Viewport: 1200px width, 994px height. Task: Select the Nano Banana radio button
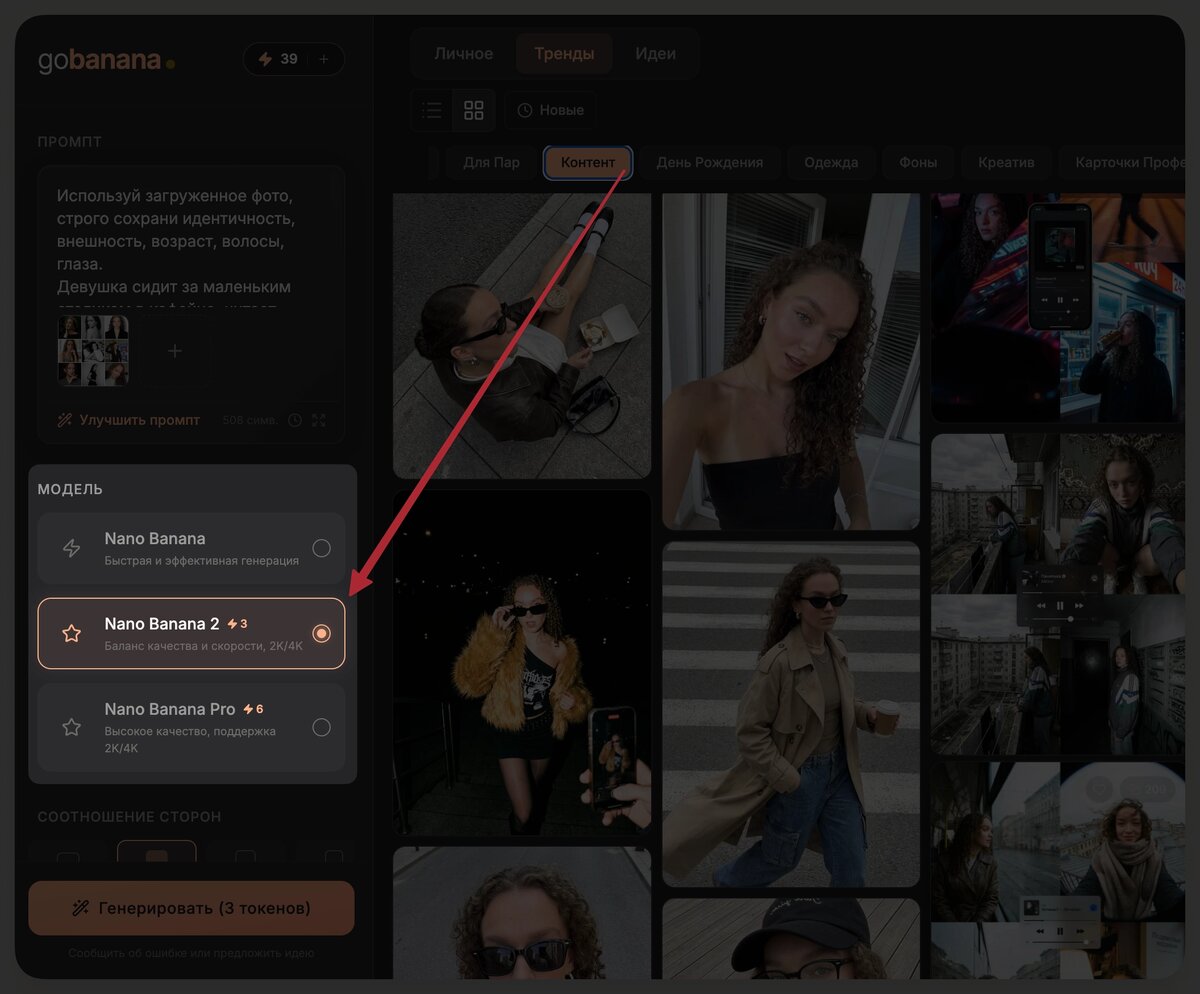coord(321,548)
